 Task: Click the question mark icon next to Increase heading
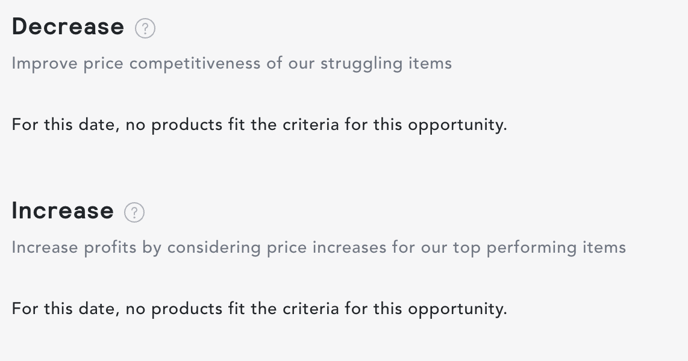(x=134, y=213)
